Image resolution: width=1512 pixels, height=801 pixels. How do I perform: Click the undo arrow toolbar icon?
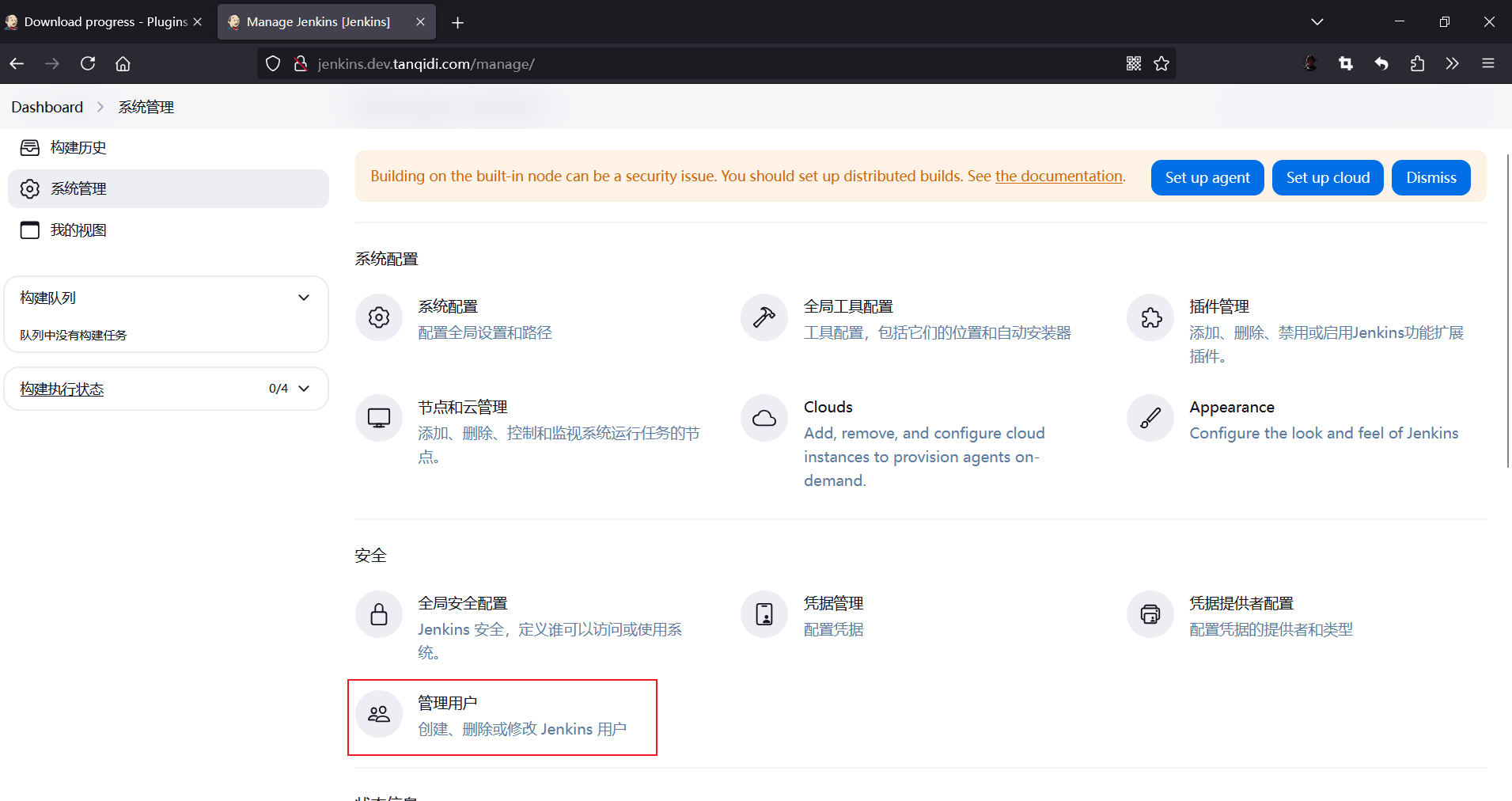tap(1381, 63)
